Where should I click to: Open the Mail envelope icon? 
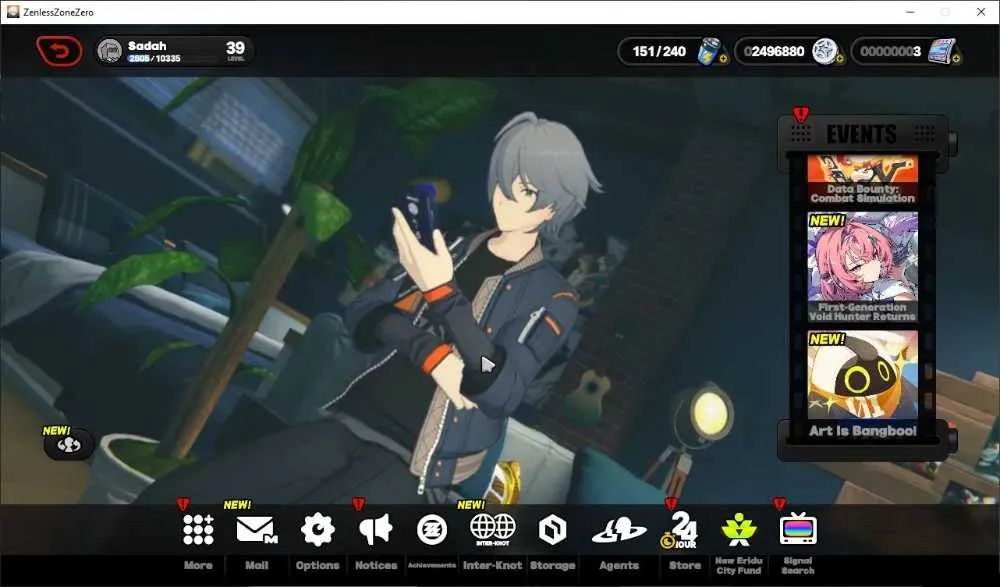(256, 530)
